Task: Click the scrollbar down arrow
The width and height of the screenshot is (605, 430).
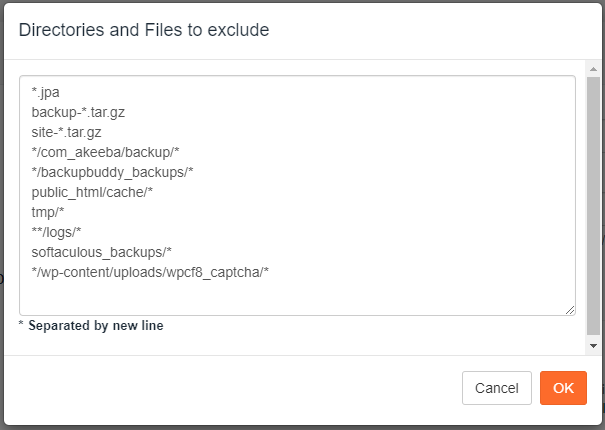Action: point(593,346)
